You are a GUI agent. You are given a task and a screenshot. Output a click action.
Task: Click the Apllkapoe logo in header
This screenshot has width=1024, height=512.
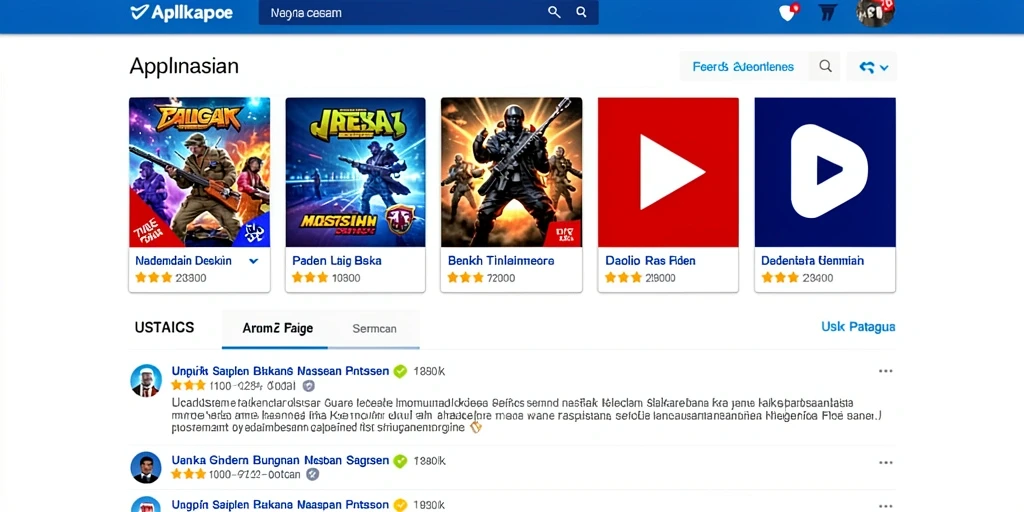click(181, 12)
